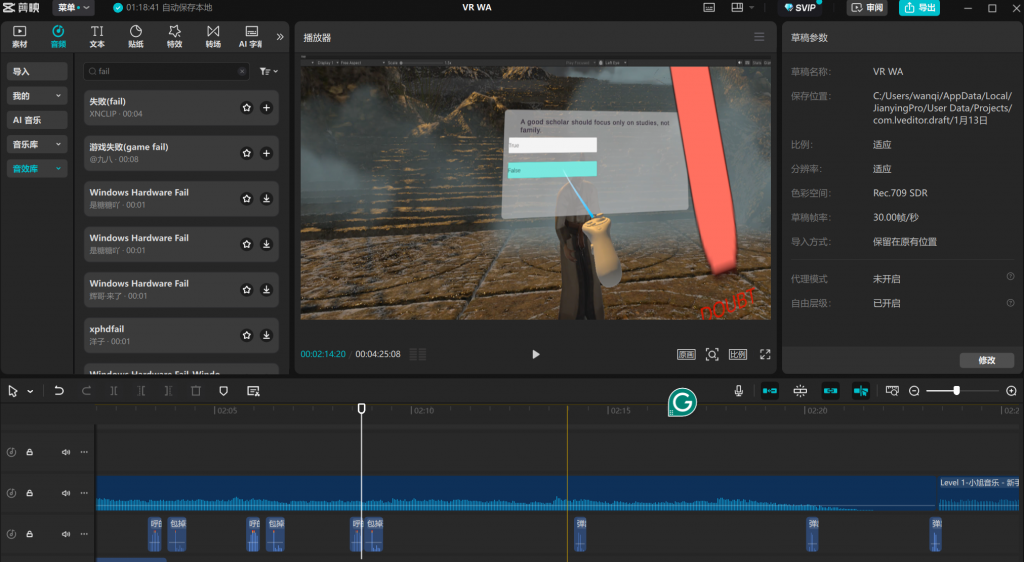Click the fail search field
The image size is (1024, 562).
[x=166, y=71]
